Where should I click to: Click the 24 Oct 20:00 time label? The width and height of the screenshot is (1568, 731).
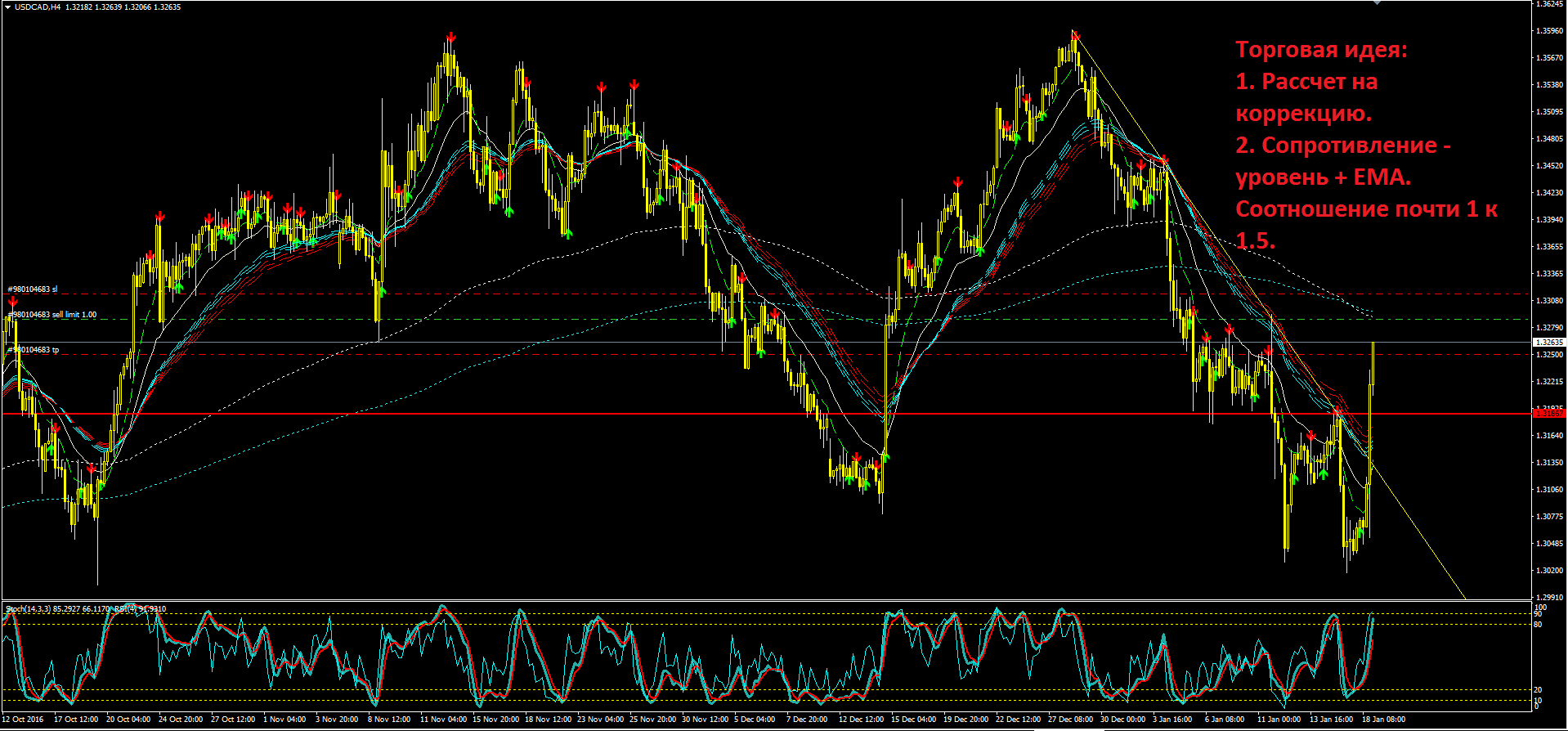(181, 720)
